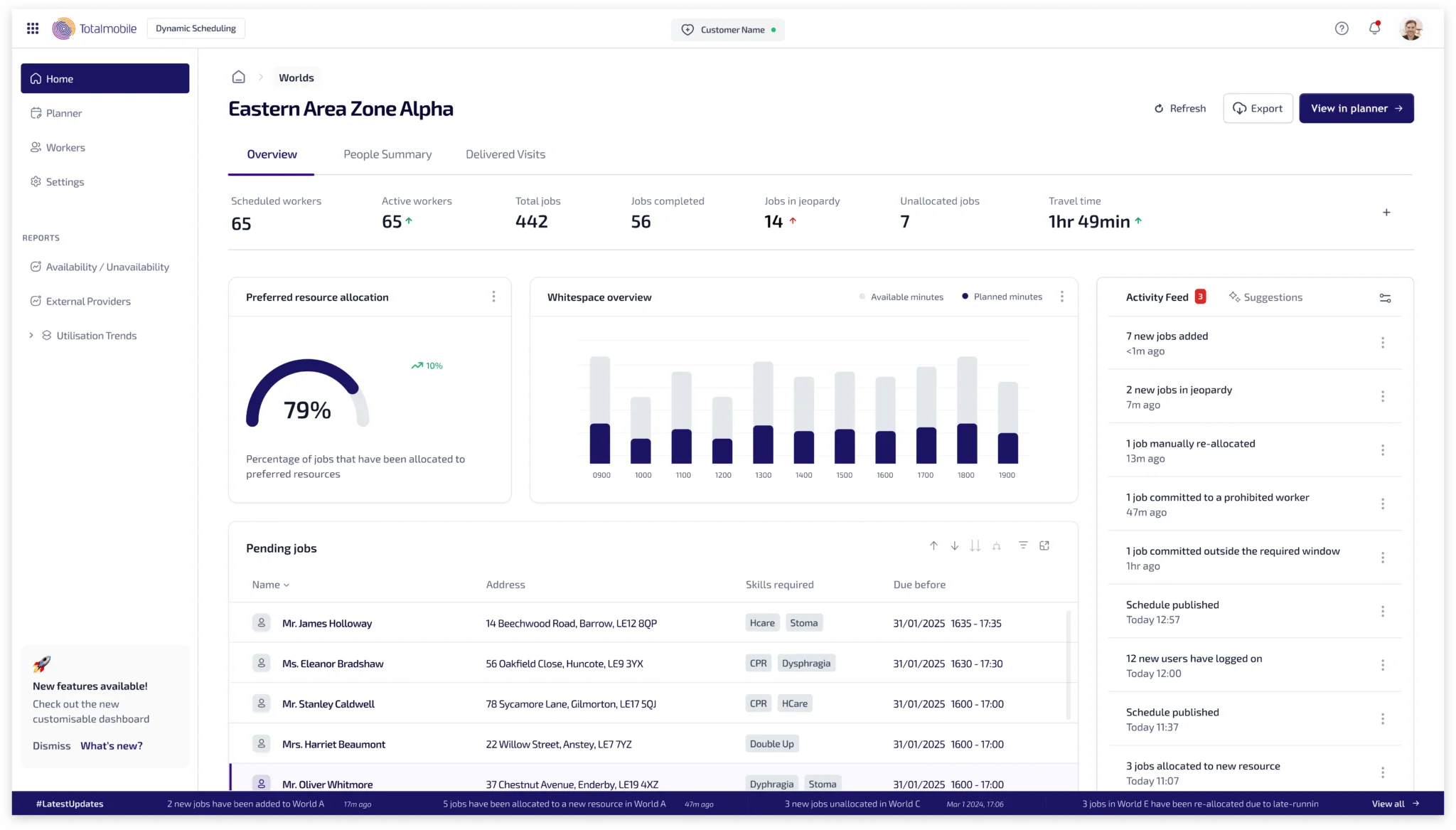Image resolution: width=1456 pixels, height=830 pixels.
Task: Open notifications via the bell icon
Action: pos(1374,28)
